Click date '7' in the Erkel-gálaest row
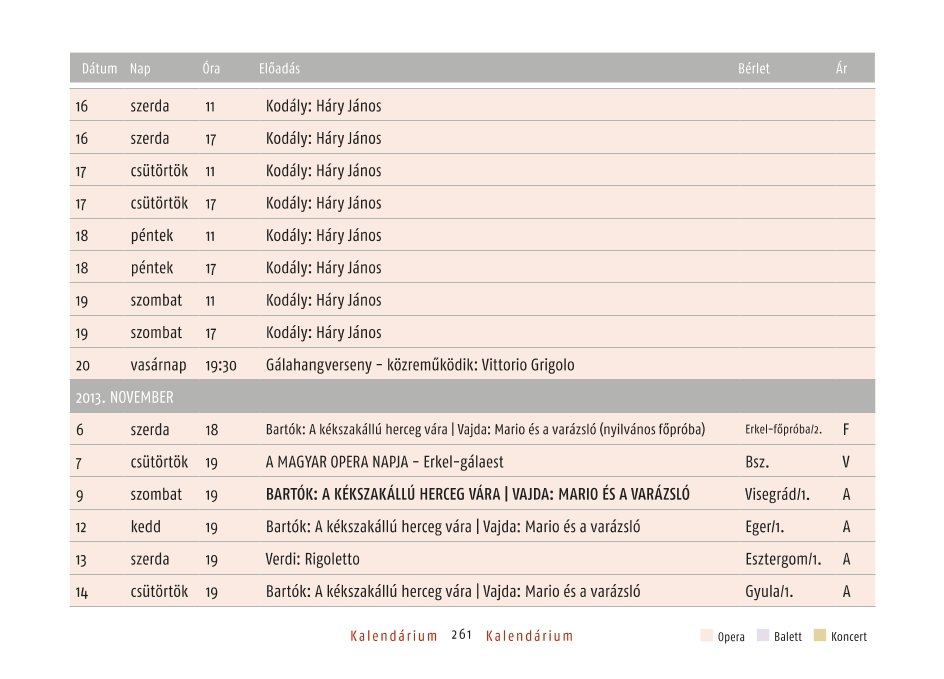944x679 pixels. click(79, 463)
